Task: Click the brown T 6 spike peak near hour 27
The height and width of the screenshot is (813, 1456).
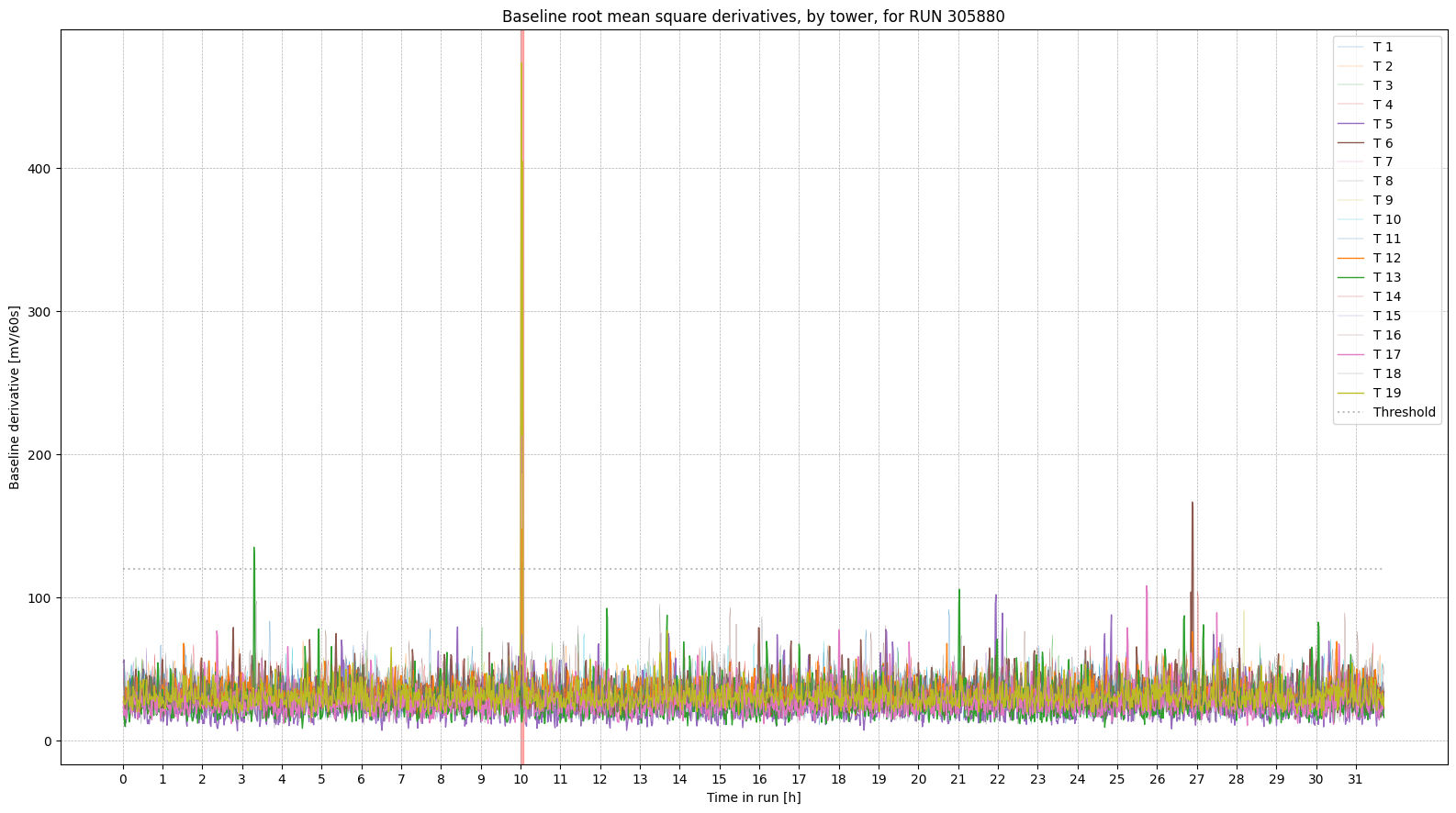Action: 1192,503
